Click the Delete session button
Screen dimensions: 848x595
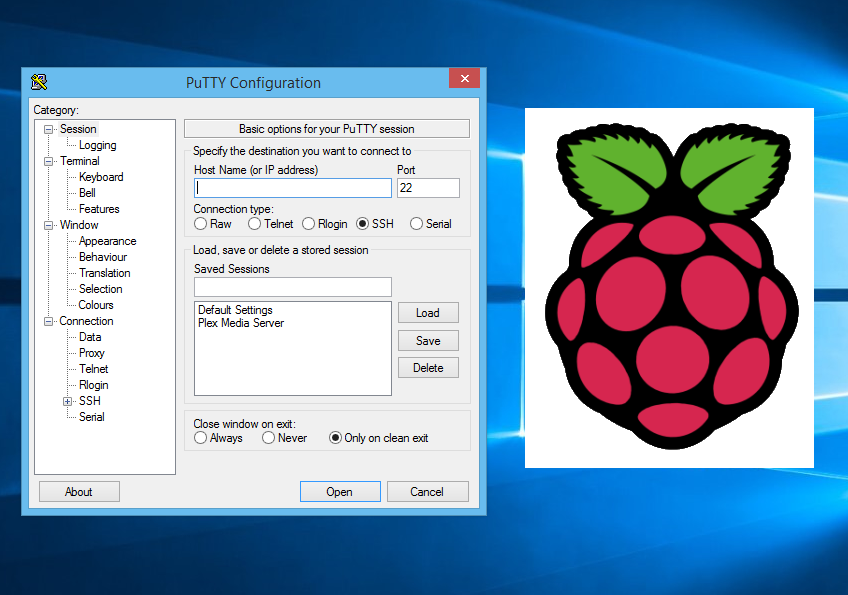coord(428,368)
